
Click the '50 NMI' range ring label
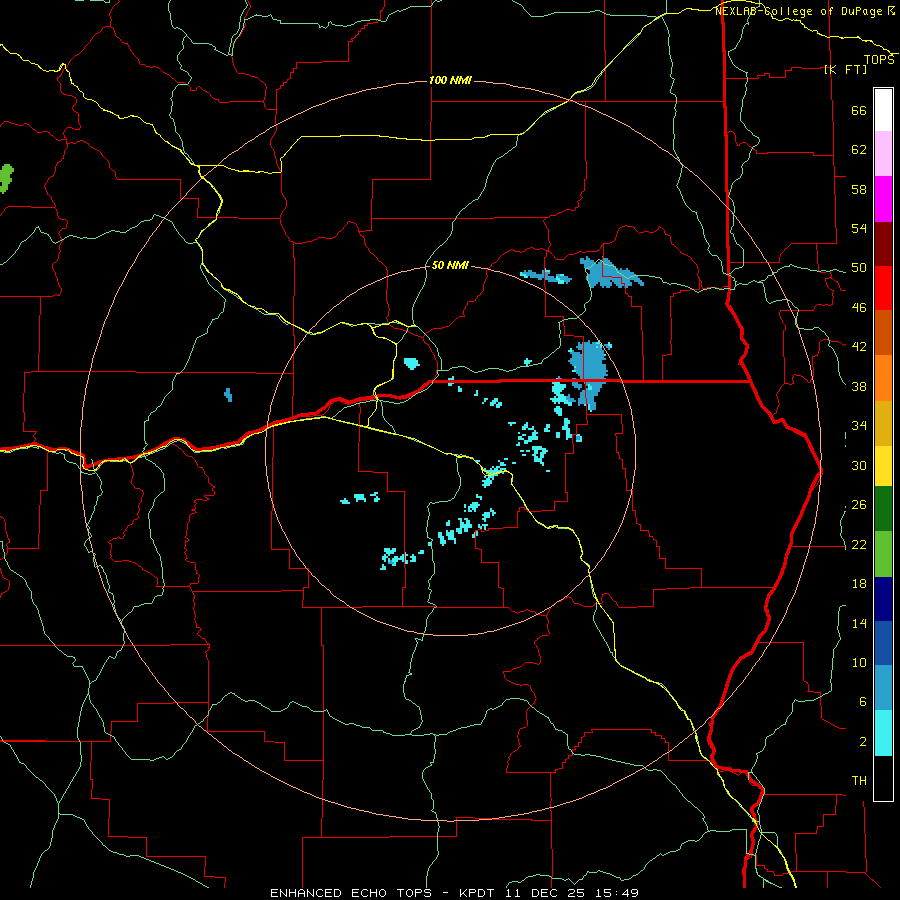(450, 265)
